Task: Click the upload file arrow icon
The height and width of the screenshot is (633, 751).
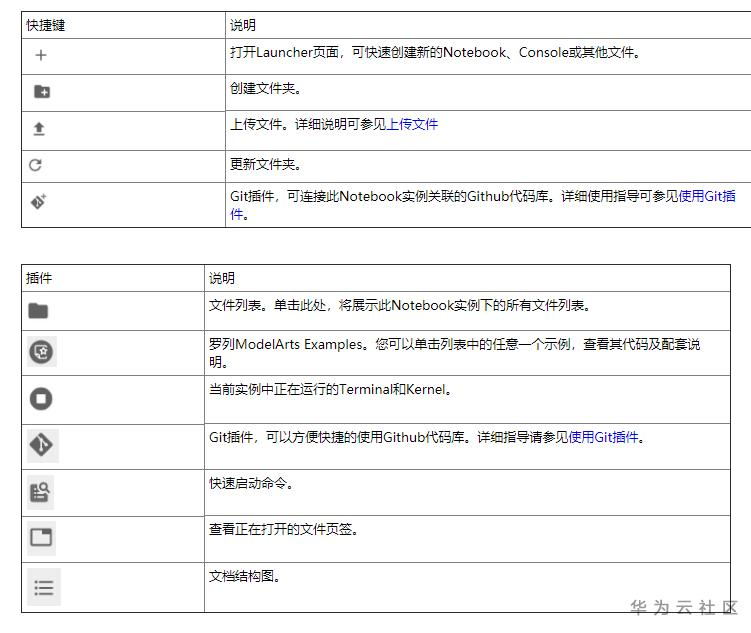Action: [x=39, y=129]
